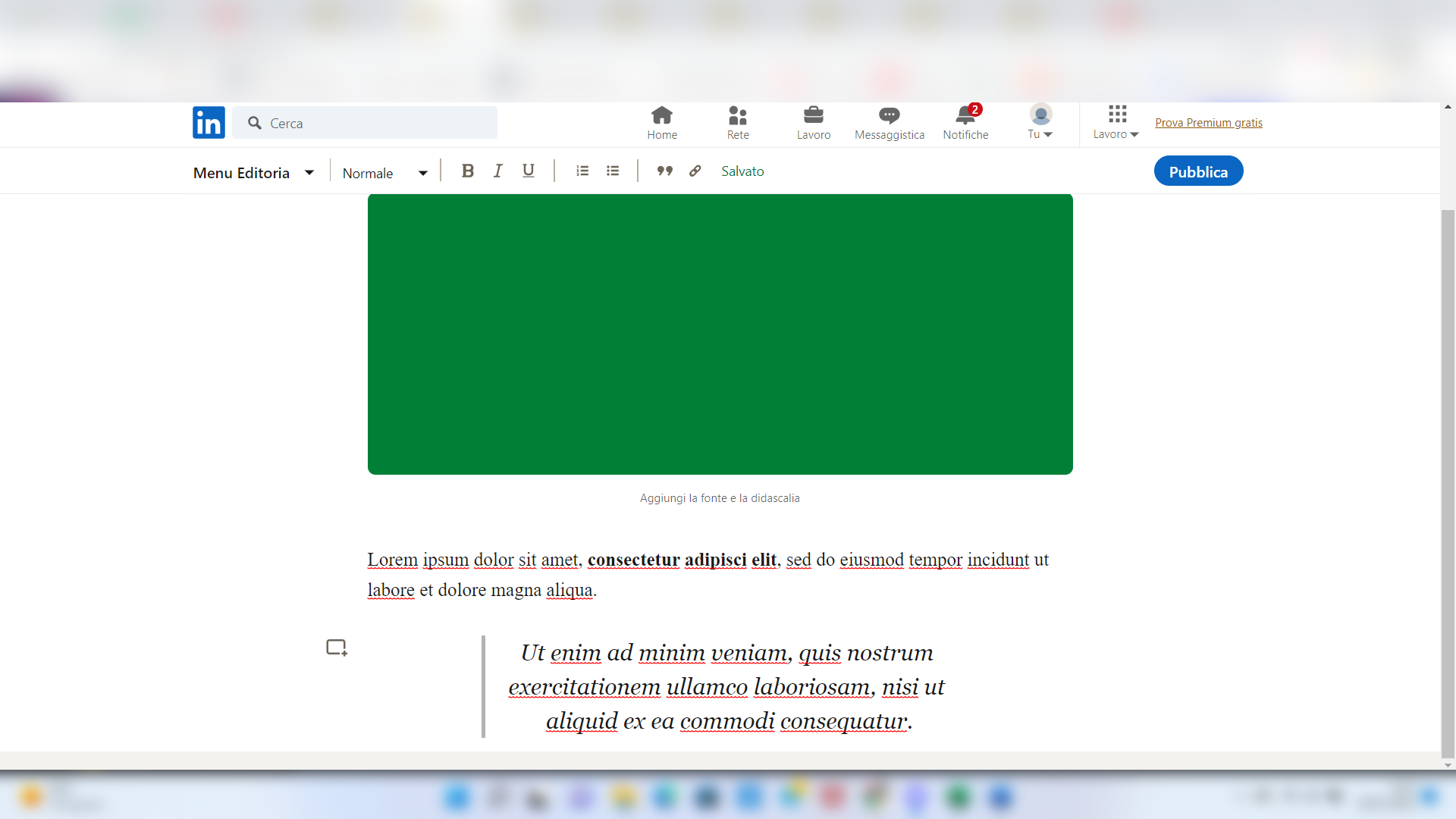
Task: Check Notifiche with 2 alerts
Action: [x=965, y=122]
